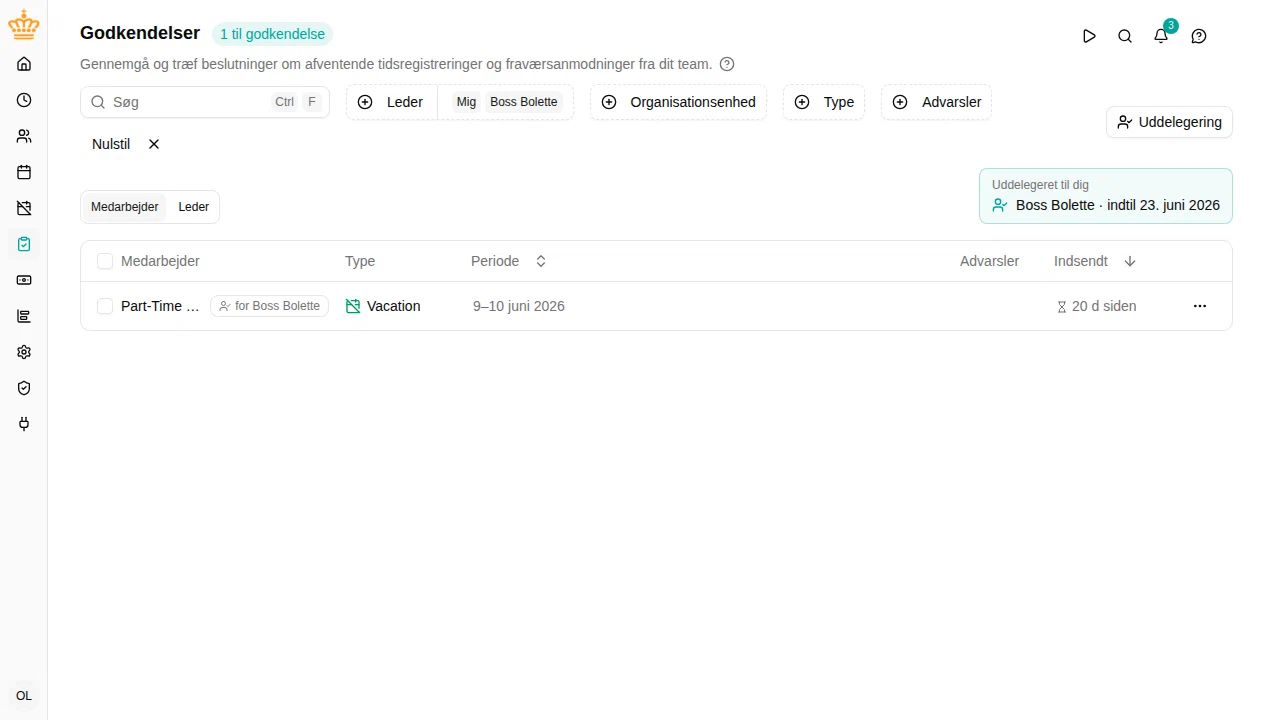The image size is (1280, 720).
Task: Click the 'Mig Boss Bolette' filter value
Action: [506, 102]
